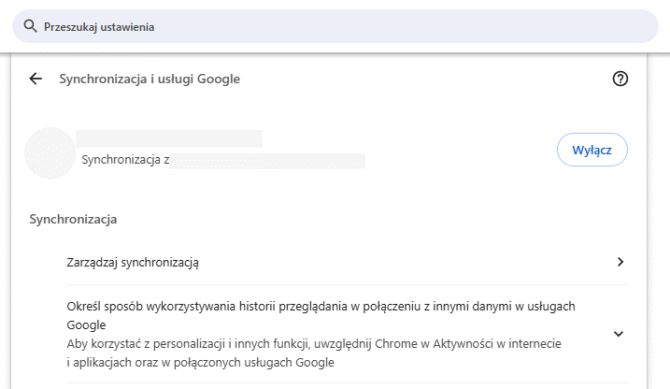Click the Synchronizacja z account text
This screenshot has height=389, width=670.
125,160
